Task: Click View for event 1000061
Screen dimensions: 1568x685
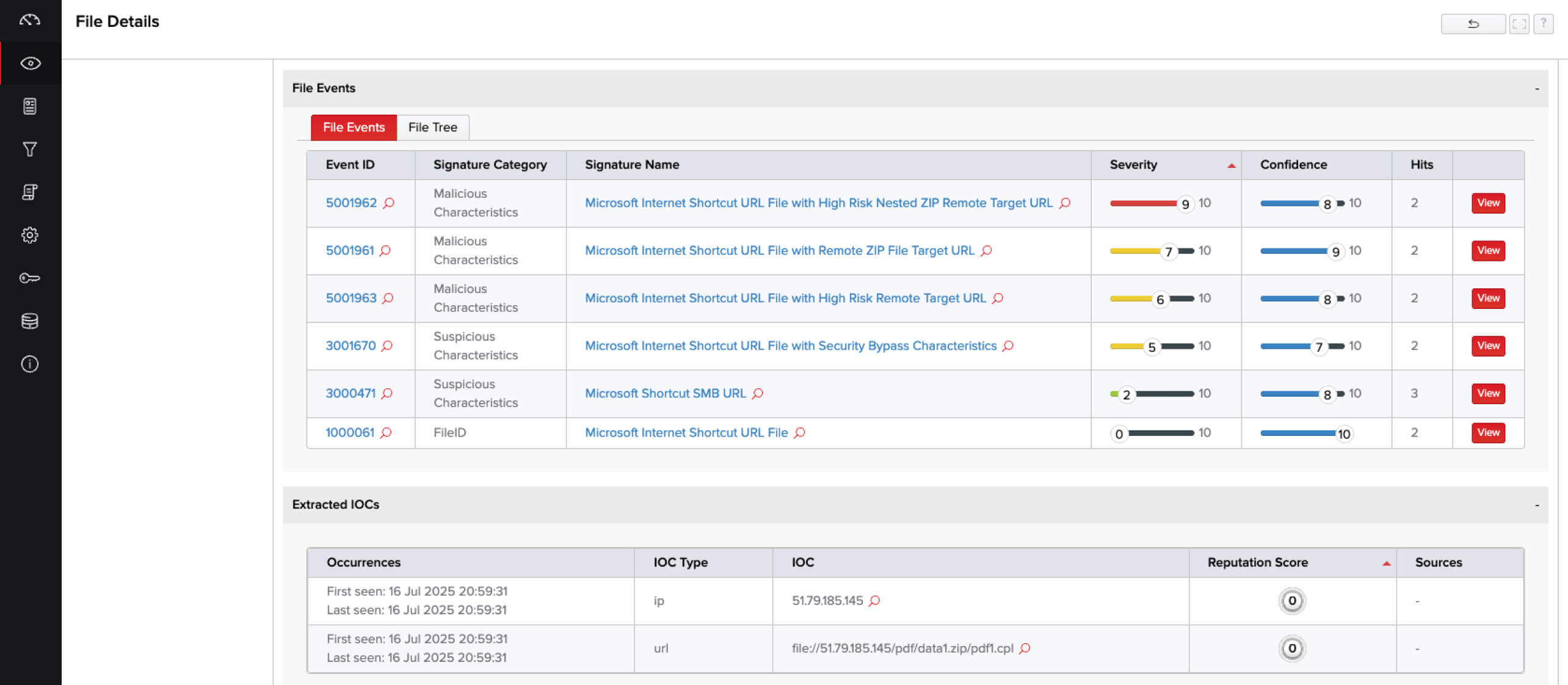Action: 1488,433
